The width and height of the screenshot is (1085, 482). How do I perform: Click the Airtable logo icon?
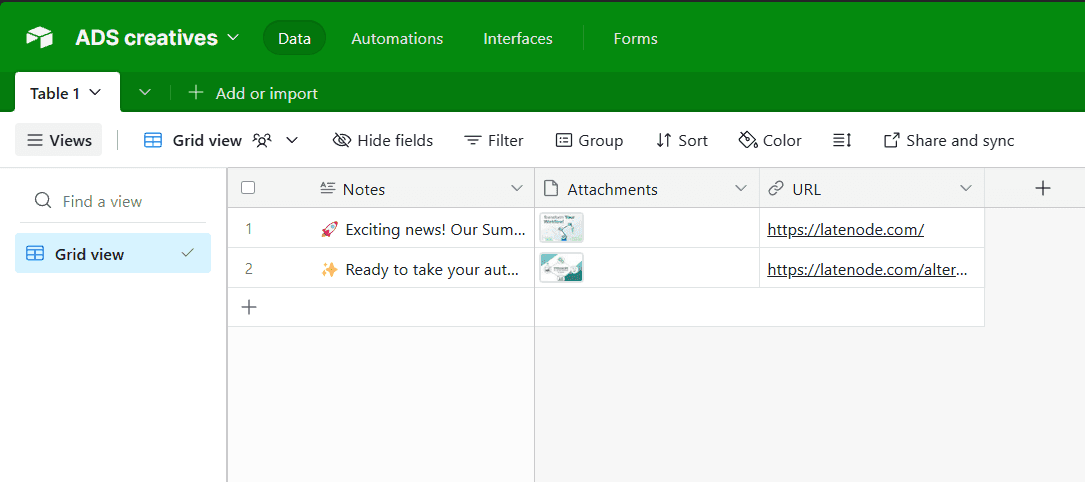39,38
